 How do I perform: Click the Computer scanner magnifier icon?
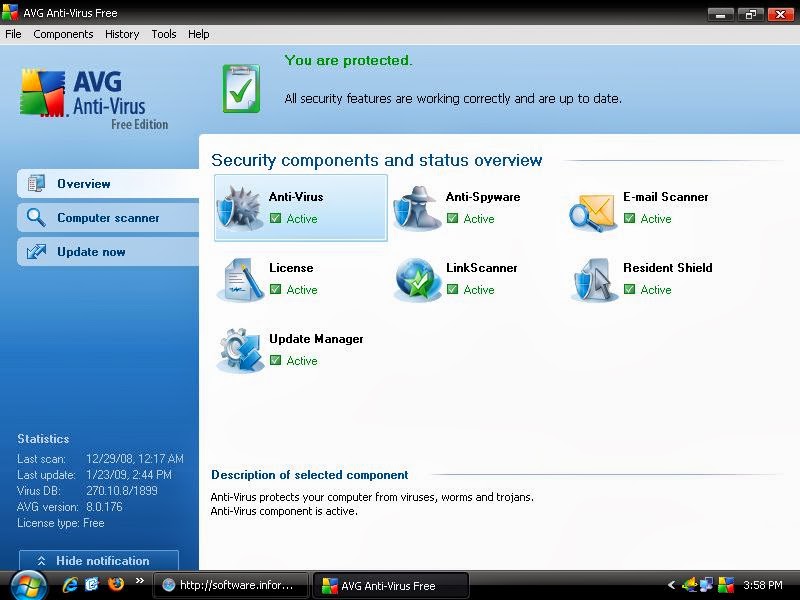[36, 217]
